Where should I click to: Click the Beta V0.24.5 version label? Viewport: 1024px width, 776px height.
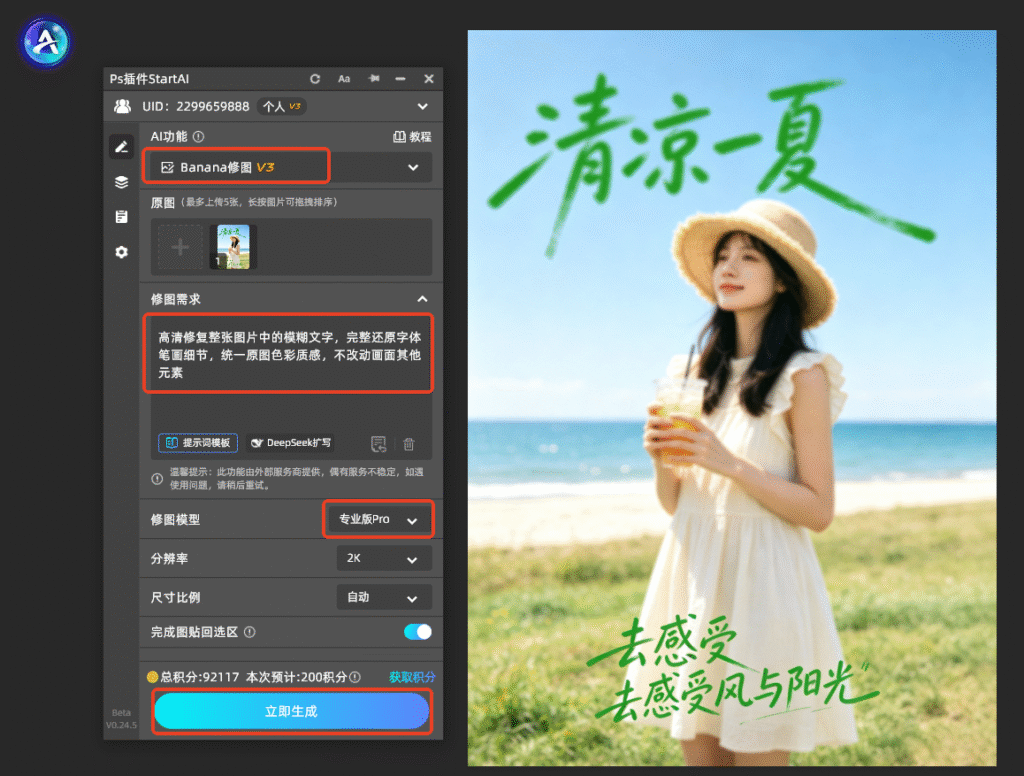(121, 719)
